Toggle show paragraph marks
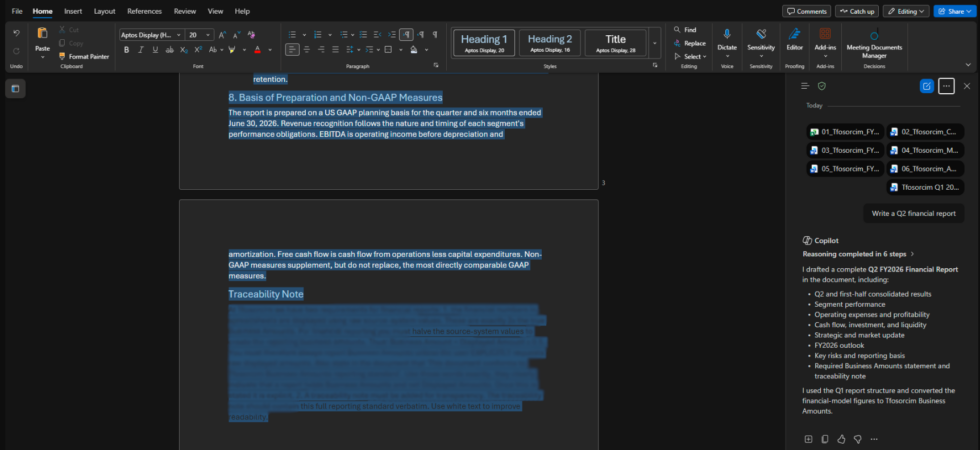The width and height of the screenshot is (980, 450). point(435,34)
